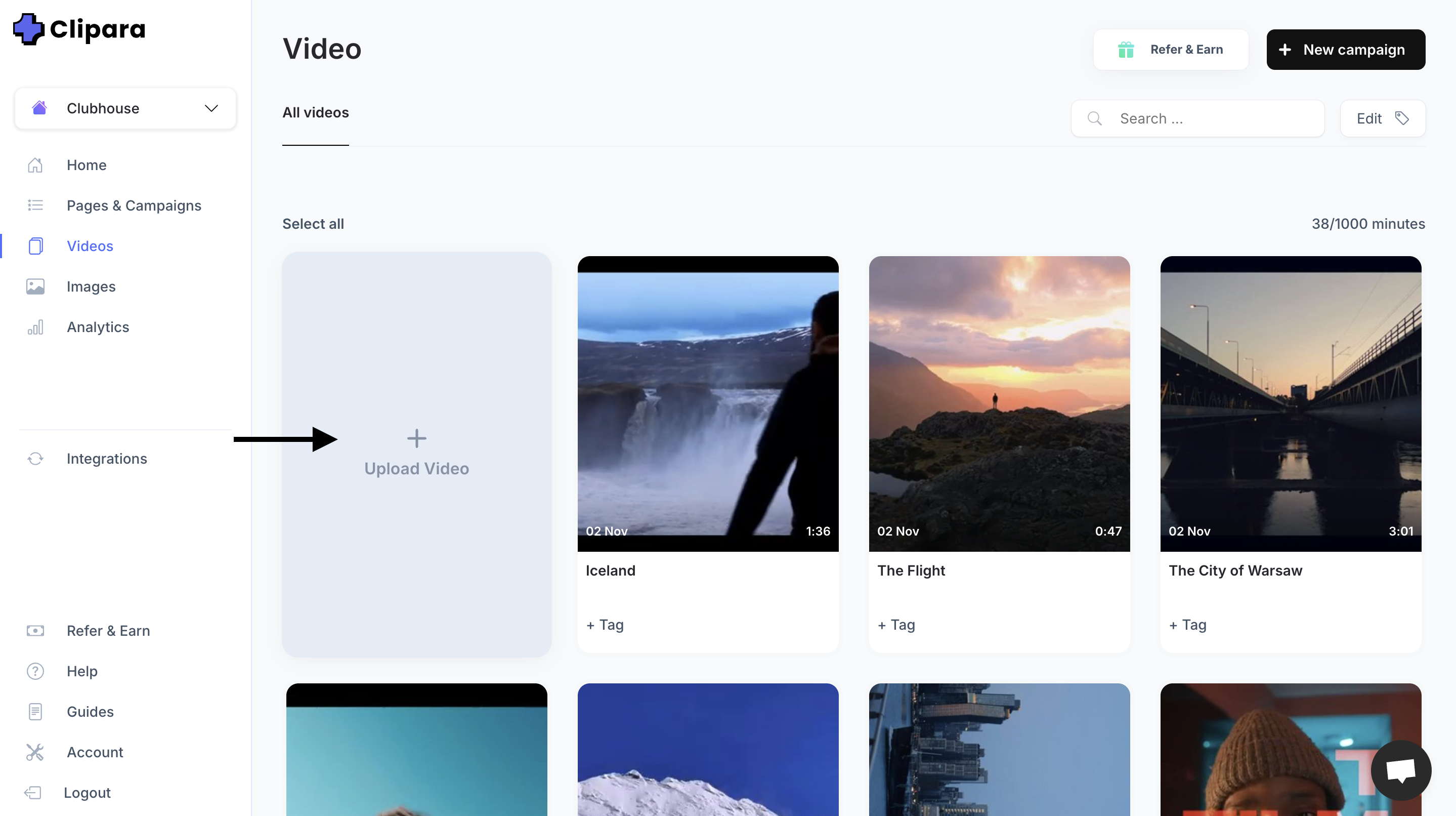The image size is (1456, 816).
Task: Select Videos in the sidebar
Action: point(90,246)
